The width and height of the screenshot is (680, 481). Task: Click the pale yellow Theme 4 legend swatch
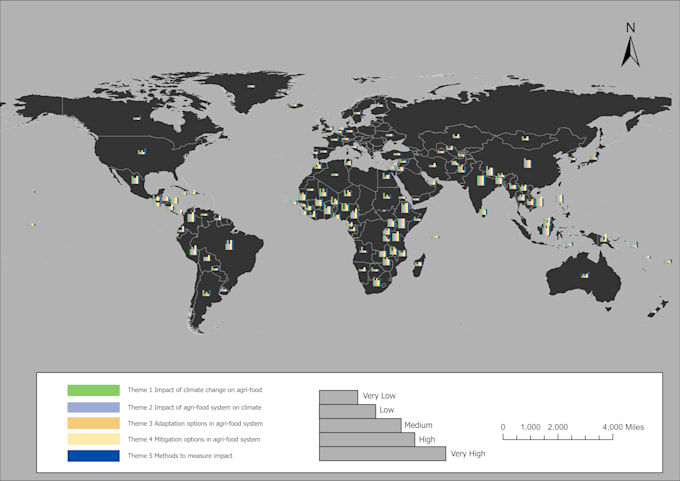pyautogui.click(x=93, y=439)
